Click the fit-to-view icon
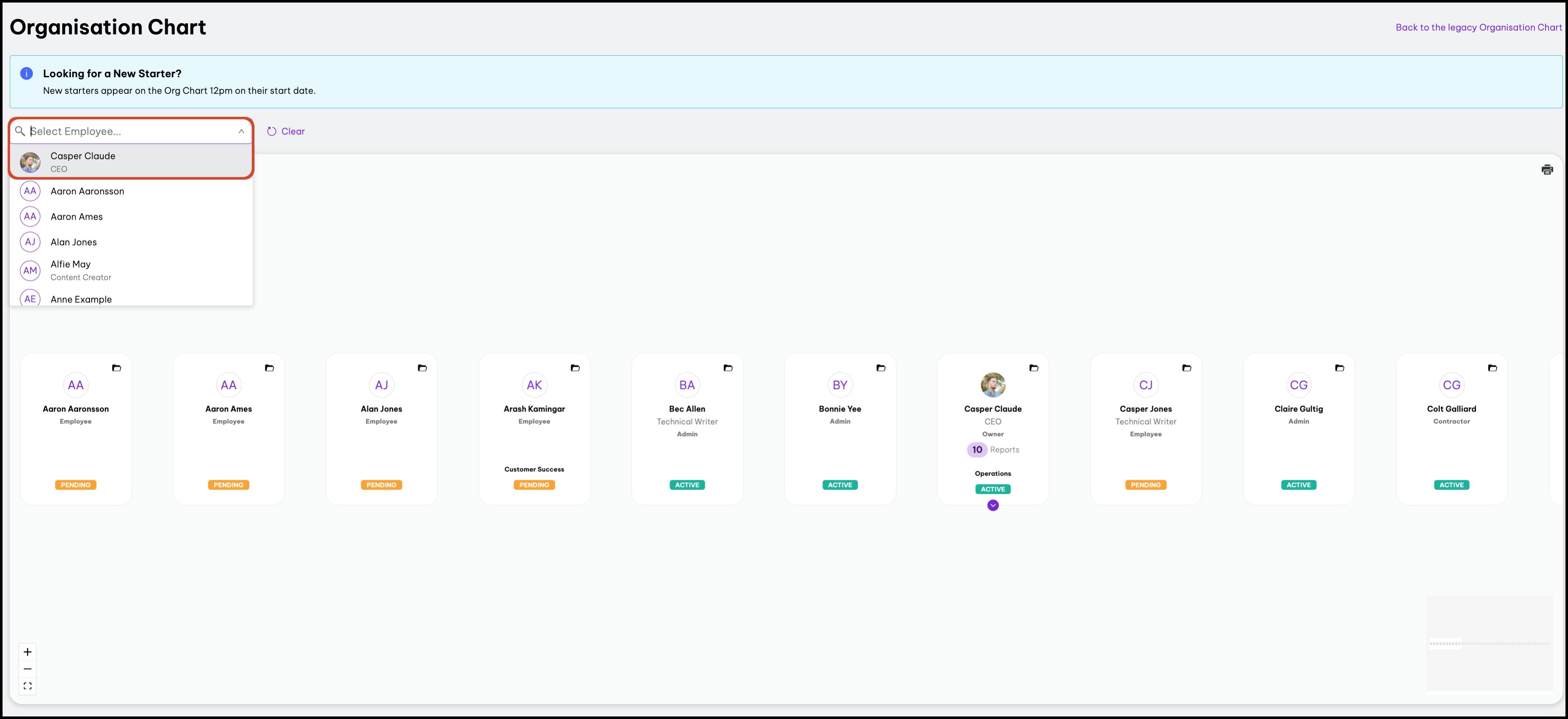Viewport: 1568px width, 719px height. tap(27, 686)
